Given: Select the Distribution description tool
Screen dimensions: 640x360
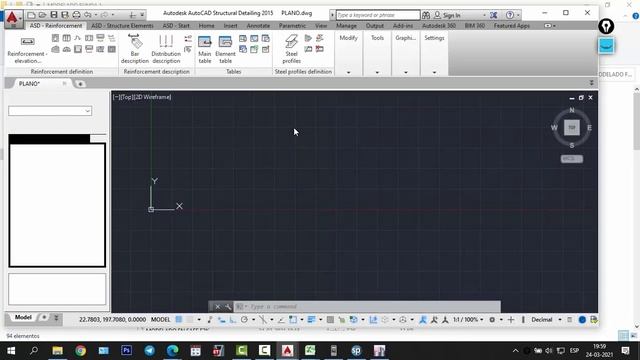Looking at the screenshot, I should click(166, 49).
